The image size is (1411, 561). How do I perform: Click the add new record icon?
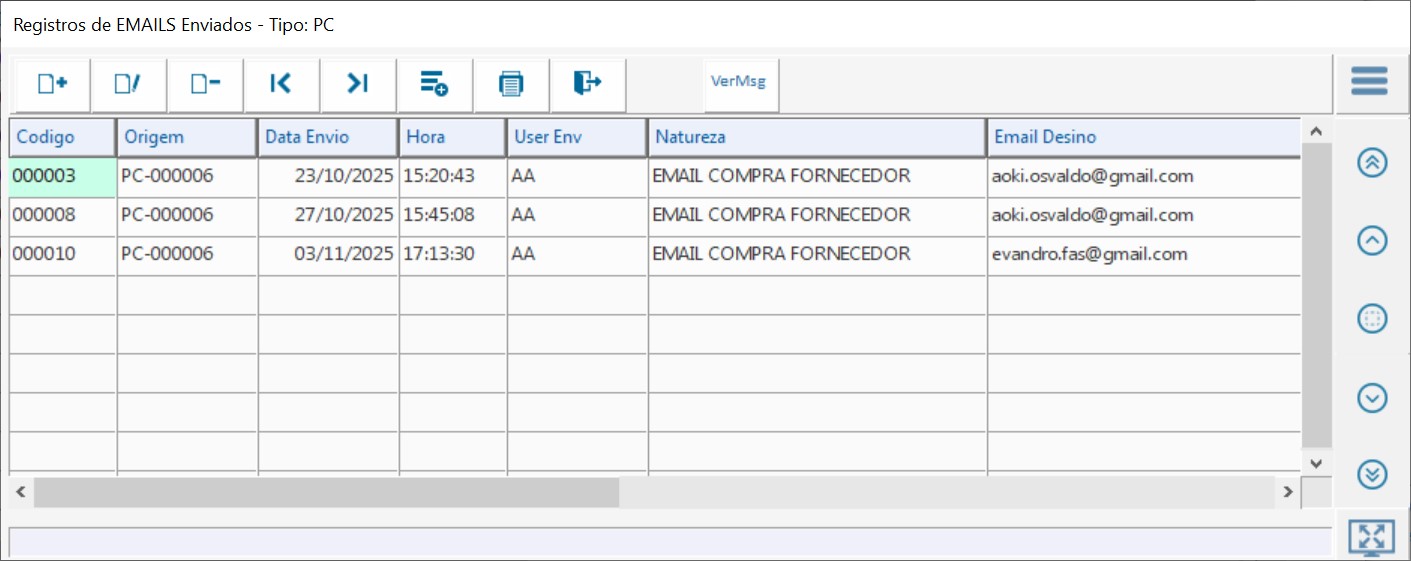[52, 85]
